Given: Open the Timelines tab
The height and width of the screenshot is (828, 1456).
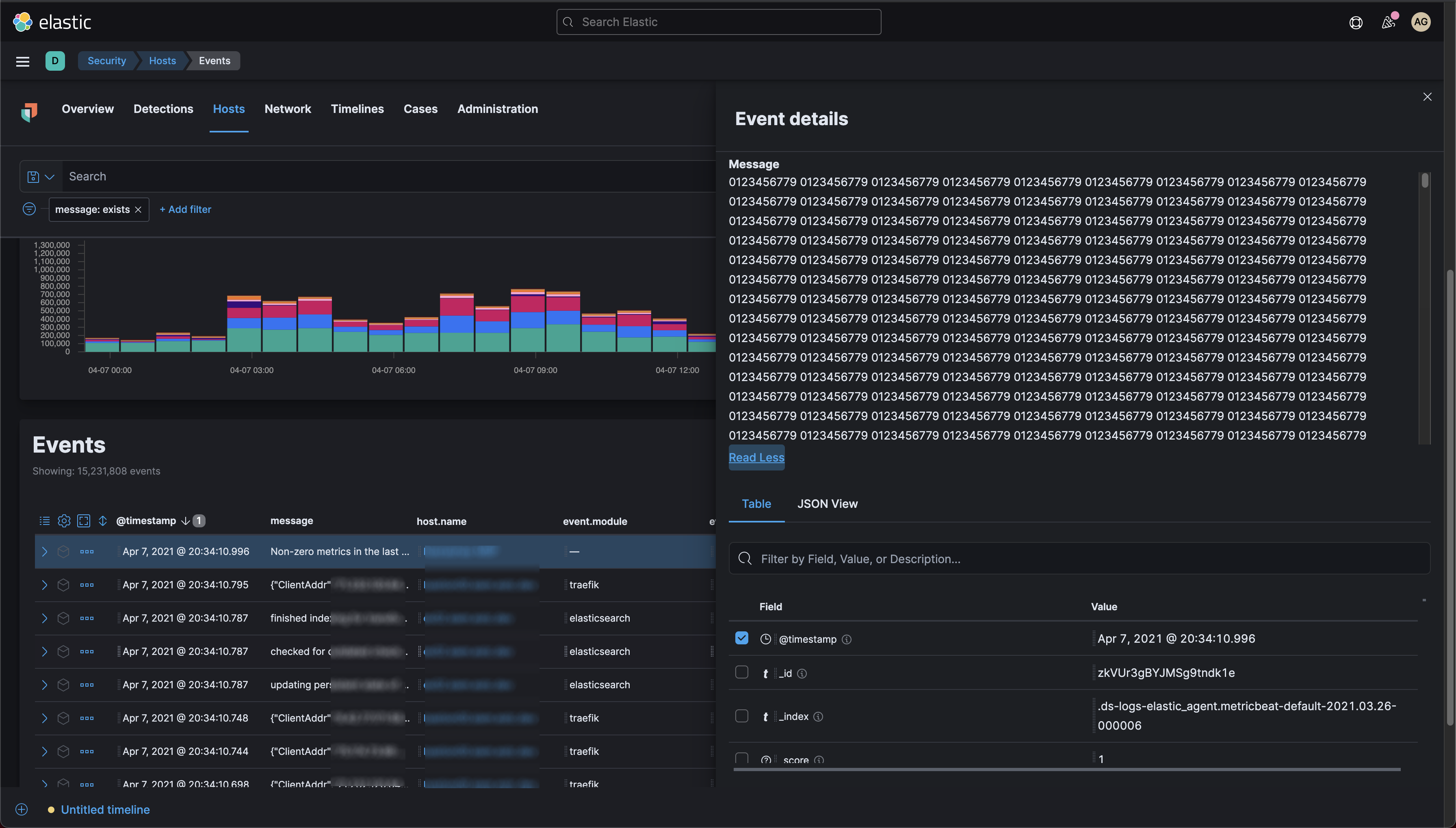Looking at the screenshot, I should 357,108.
